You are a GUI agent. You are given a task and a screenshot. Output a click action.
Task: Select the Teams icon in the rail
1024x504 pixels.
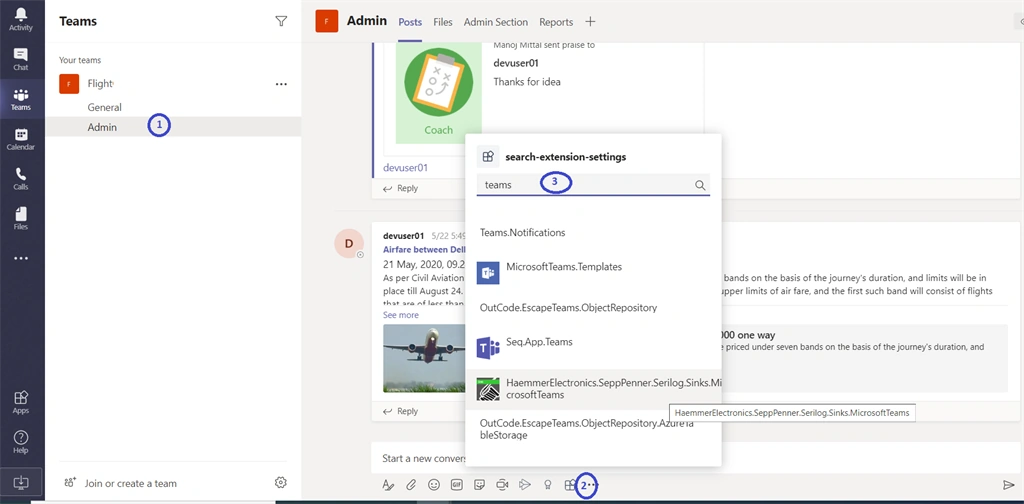21,99
